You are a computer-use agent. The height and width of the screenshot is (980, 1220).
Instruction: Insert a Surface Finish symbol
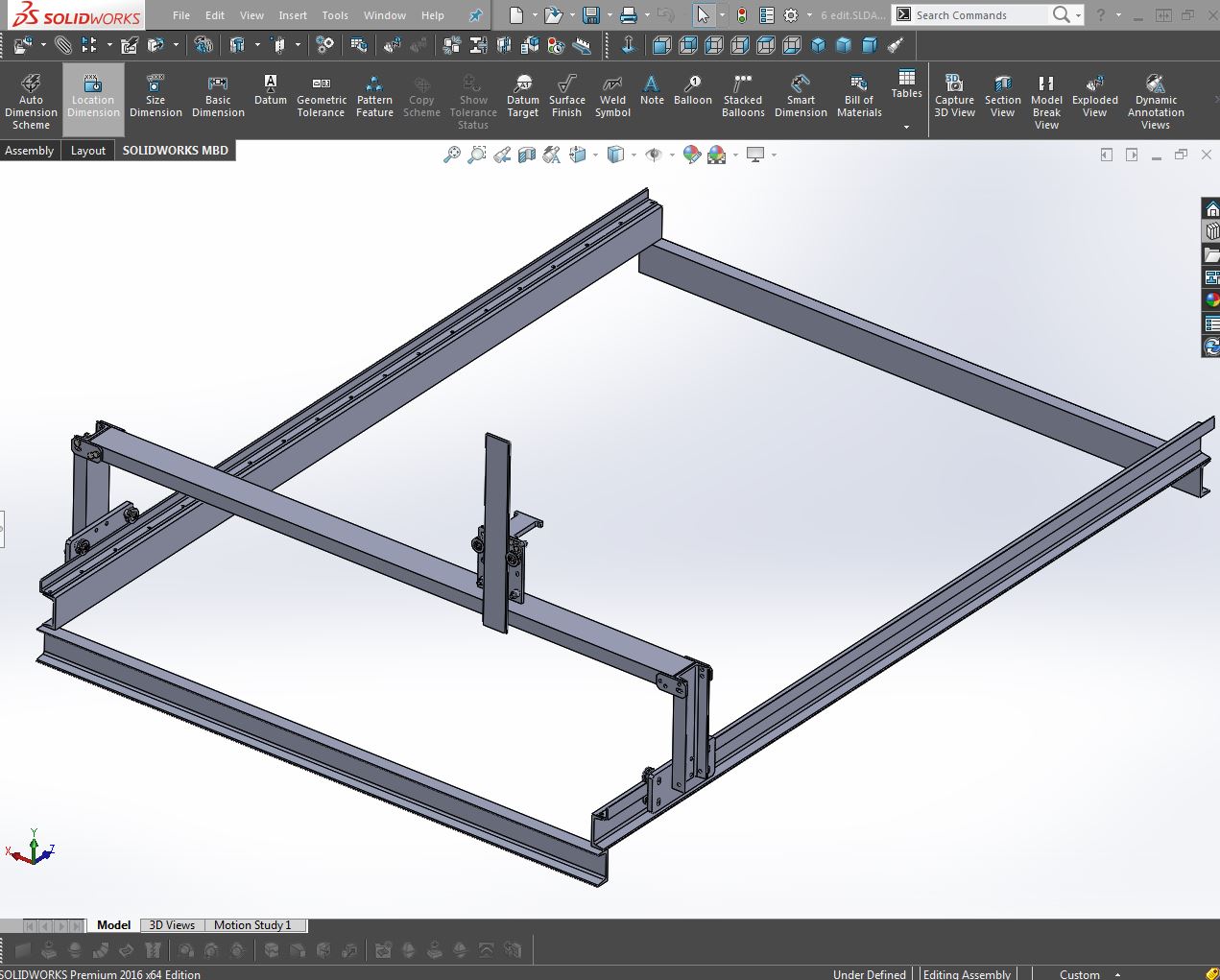click(567, 96)
